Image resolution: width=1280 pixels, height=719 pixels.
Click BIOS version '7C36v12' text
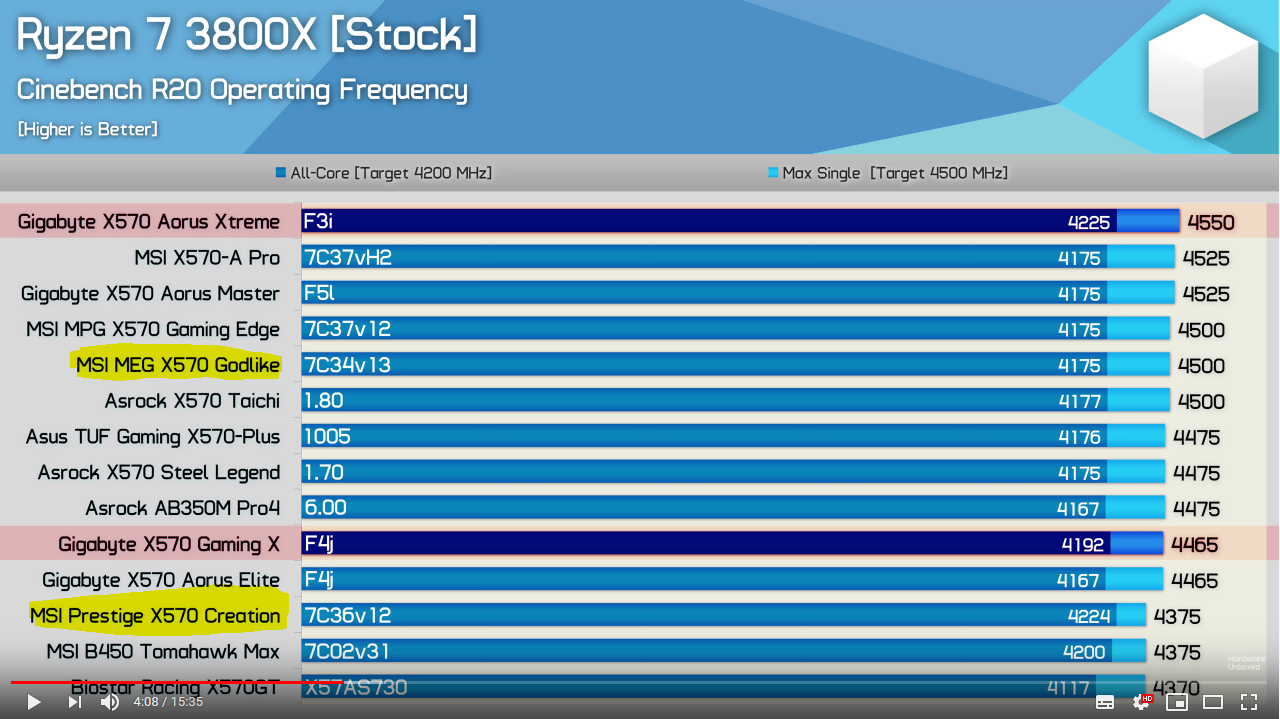[347, 615]
